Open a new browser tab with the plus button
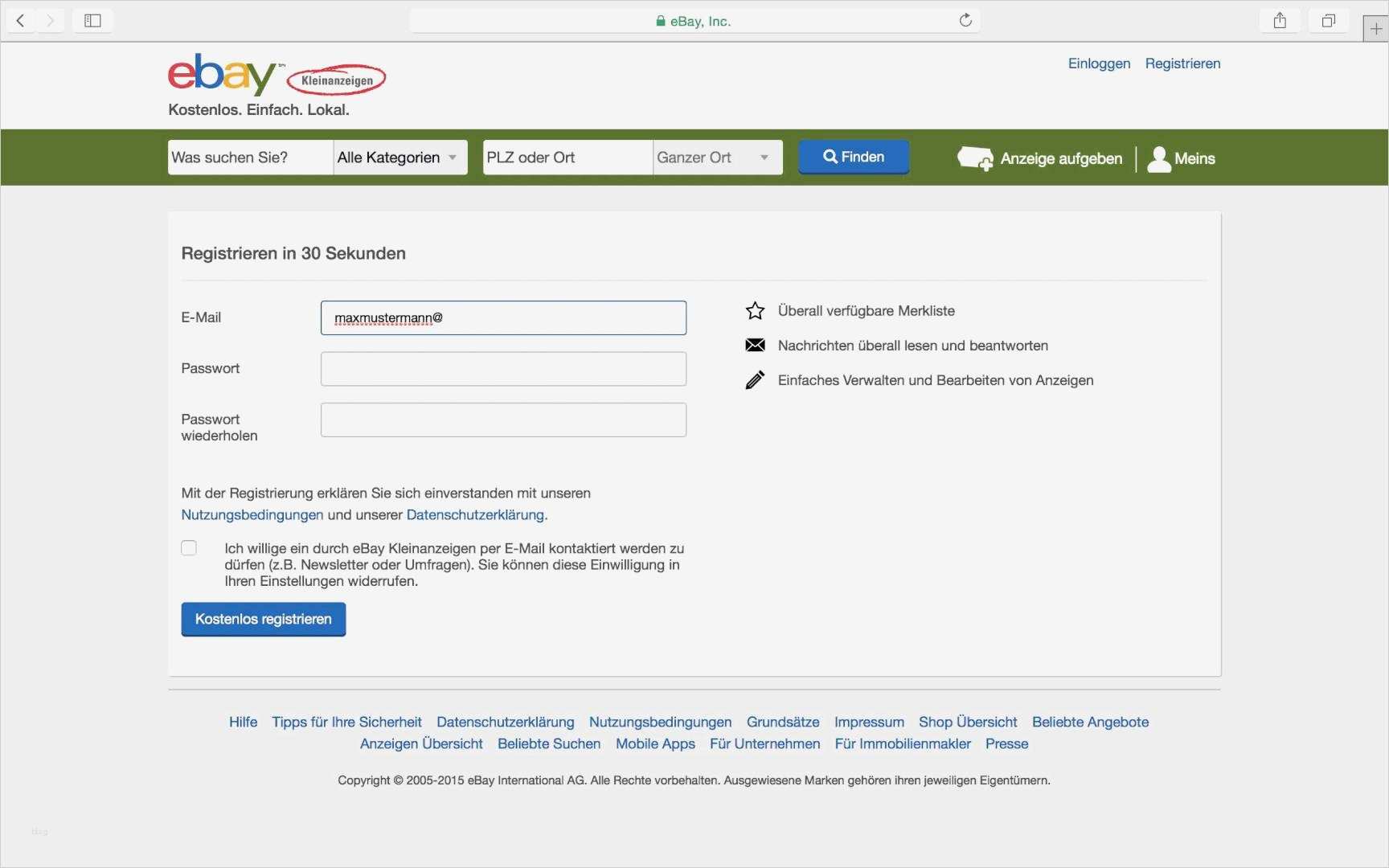This screenshot has width=1389, height=868. pos(1376,27)
